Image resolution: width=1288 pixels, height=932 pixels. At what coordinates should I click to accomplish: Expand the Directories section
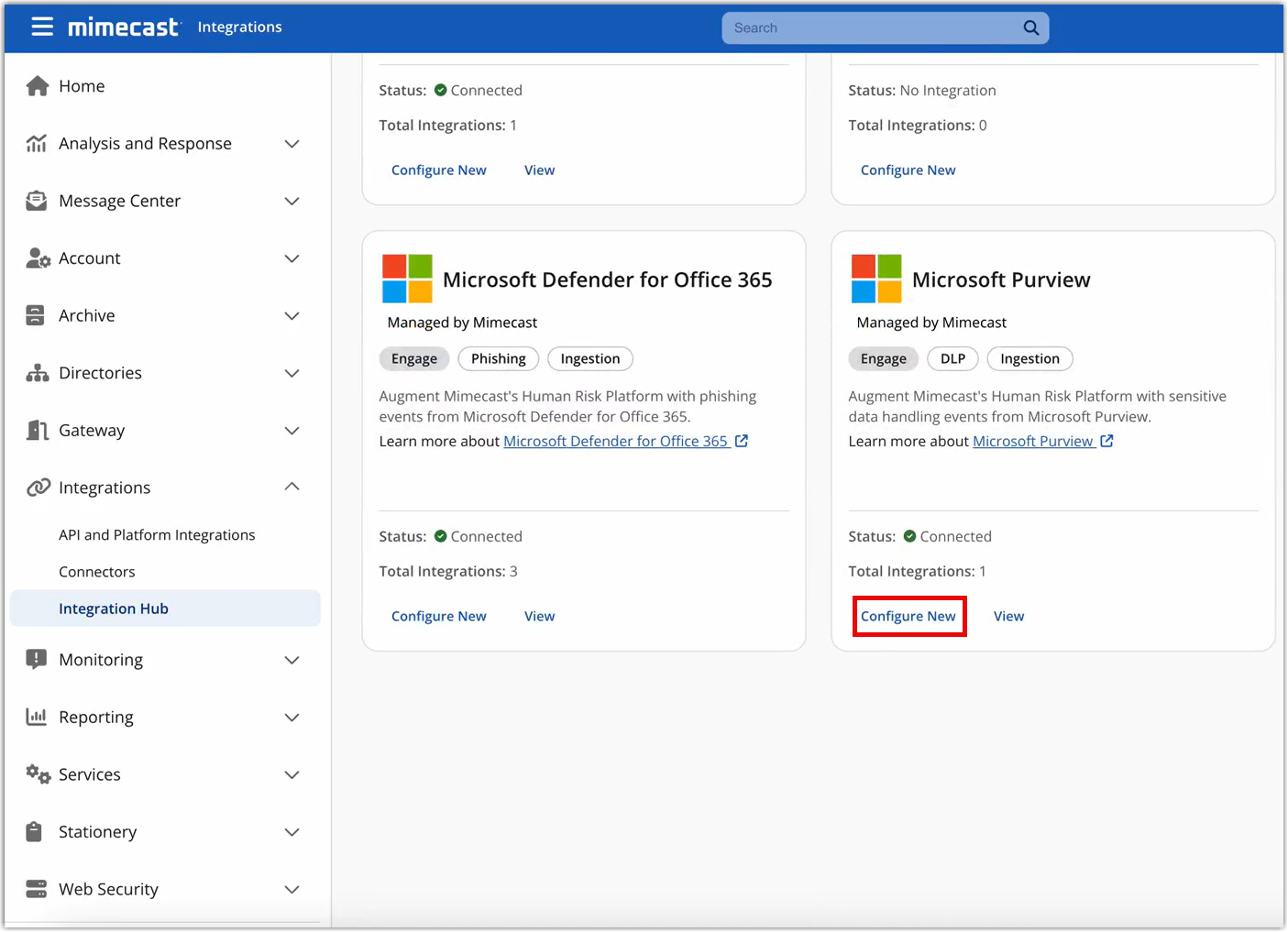292,373
